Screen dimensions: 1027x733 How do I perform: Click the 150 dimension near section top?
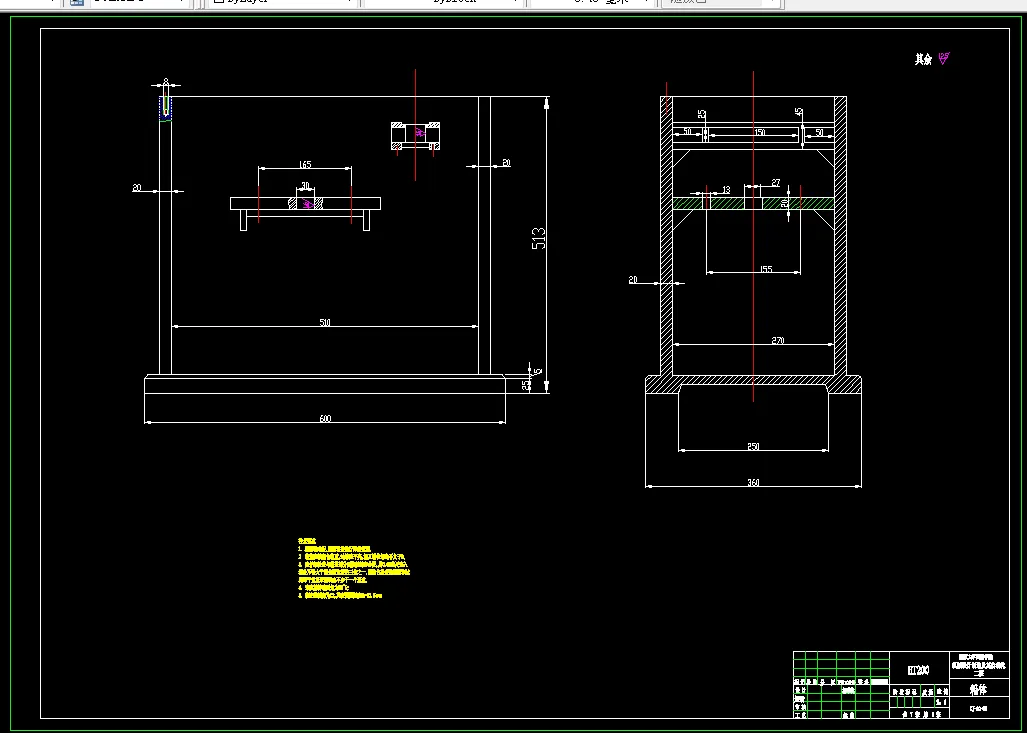(x=759, y=132)
